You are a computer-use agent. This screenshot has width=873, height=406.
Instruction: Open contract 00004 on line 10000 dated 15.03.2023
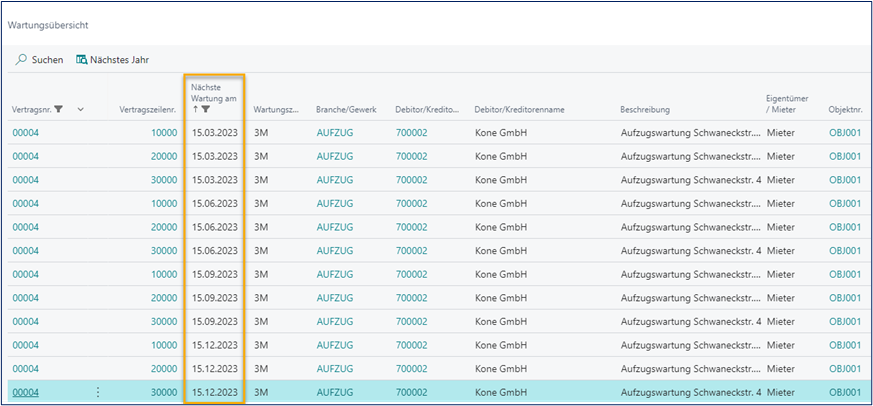[x=26, y=133]
